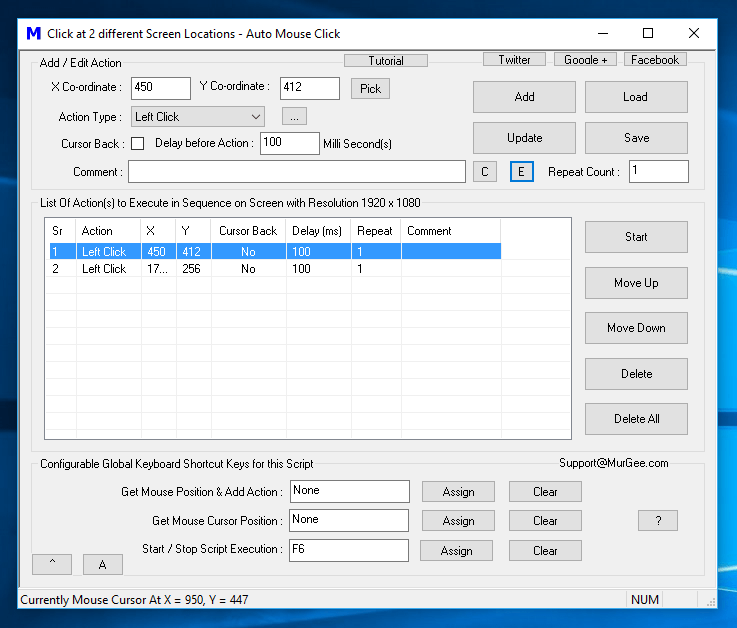Toggle the Cursor Back checkbox
This screenshot has width=737, height=628.
pos(137,143)
